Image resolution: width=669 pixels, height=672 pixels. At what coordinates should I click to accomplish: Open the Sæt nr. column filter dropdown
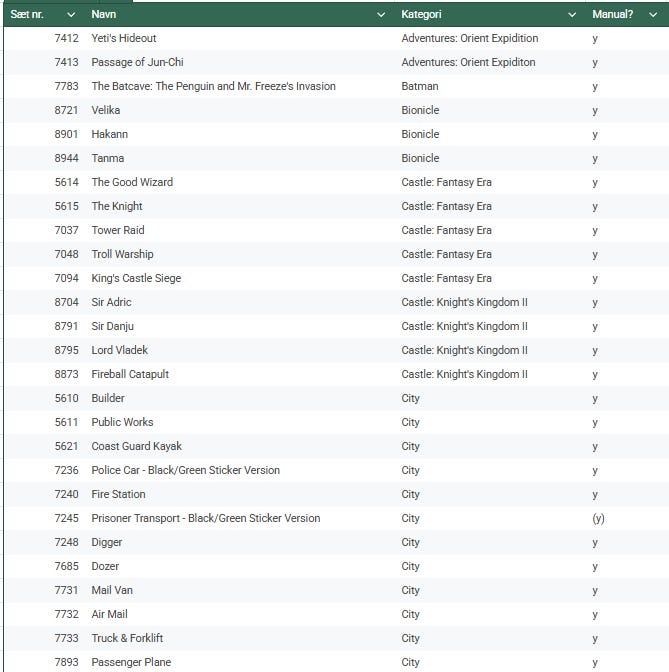[71, 15]
